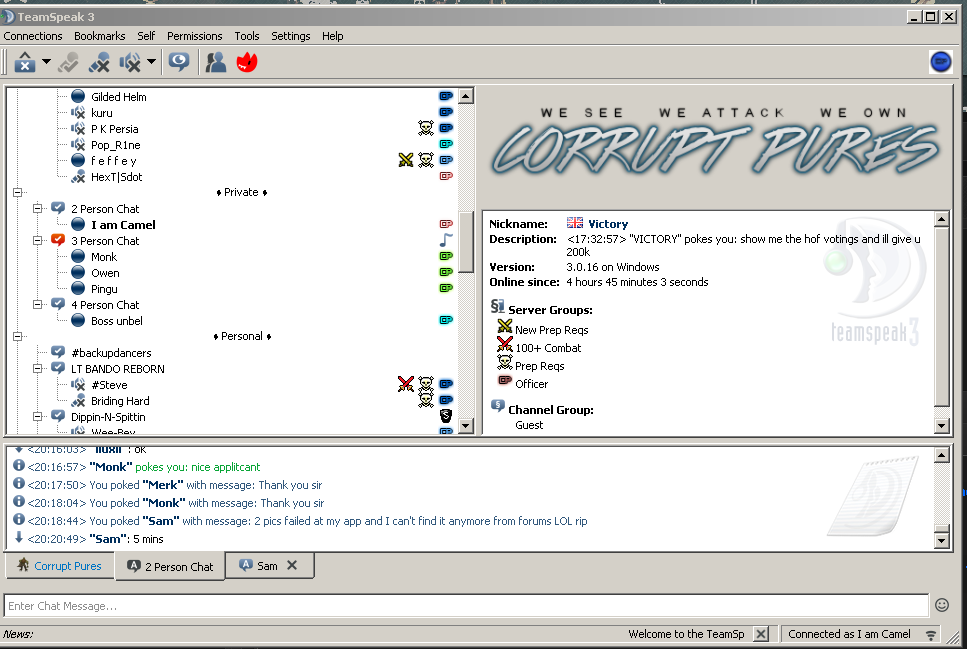Click crossed swords badge on feffey row
The height and width of the screenshot is (649, 967).
click(406, 160)
